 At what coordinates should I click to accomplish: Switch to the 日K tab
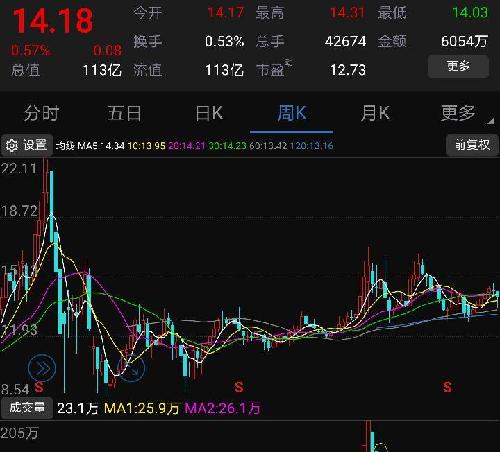point(209,113)
